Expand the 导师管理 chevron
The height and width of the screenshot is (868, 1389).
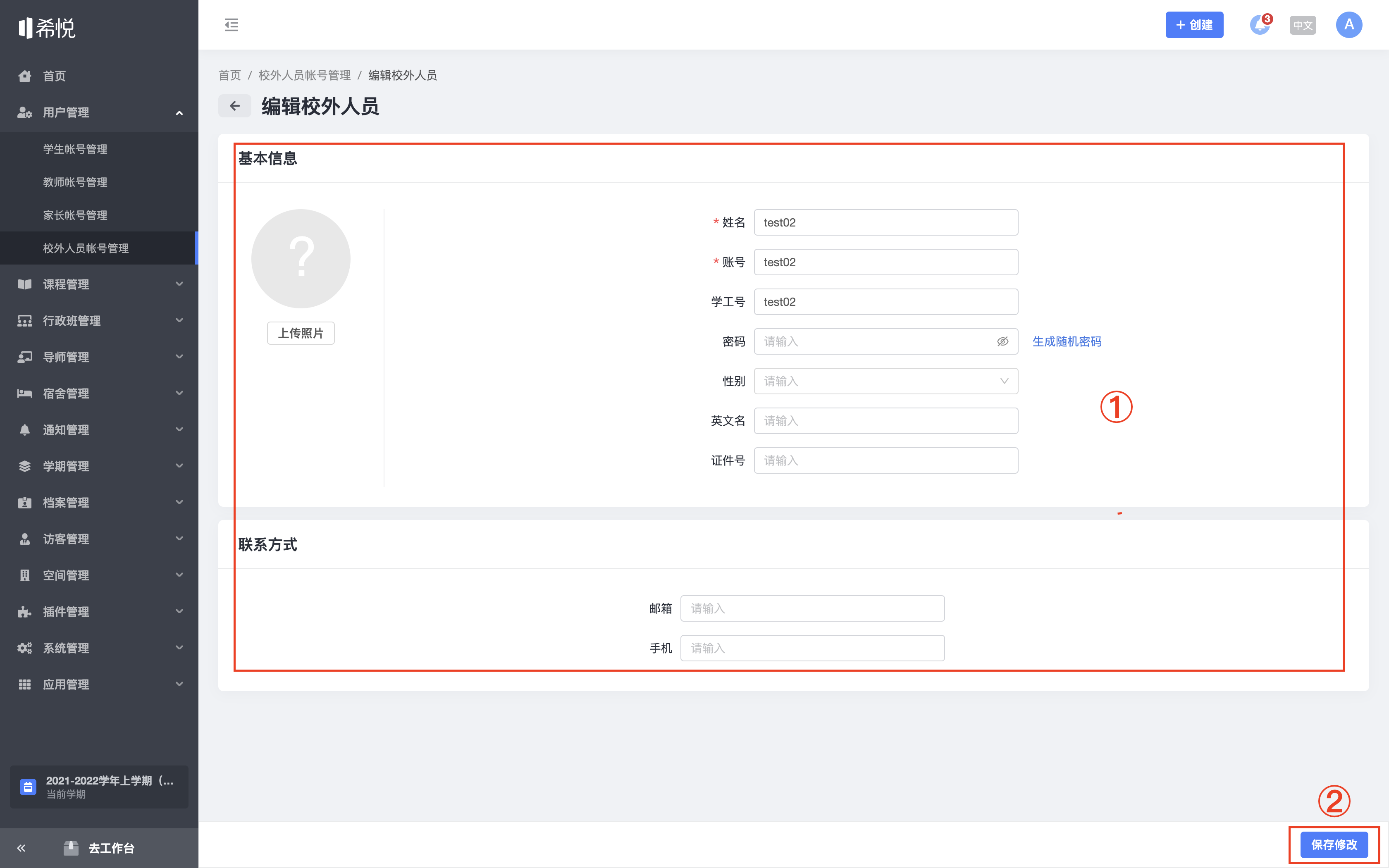point(179,356)
